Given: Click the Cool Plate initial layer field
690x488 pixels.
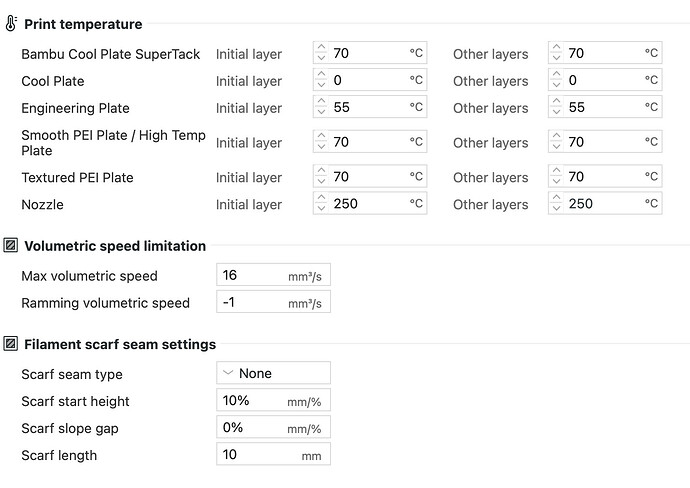Looking at the screenshot, I should pyautogui.click(x=370, y=80).
